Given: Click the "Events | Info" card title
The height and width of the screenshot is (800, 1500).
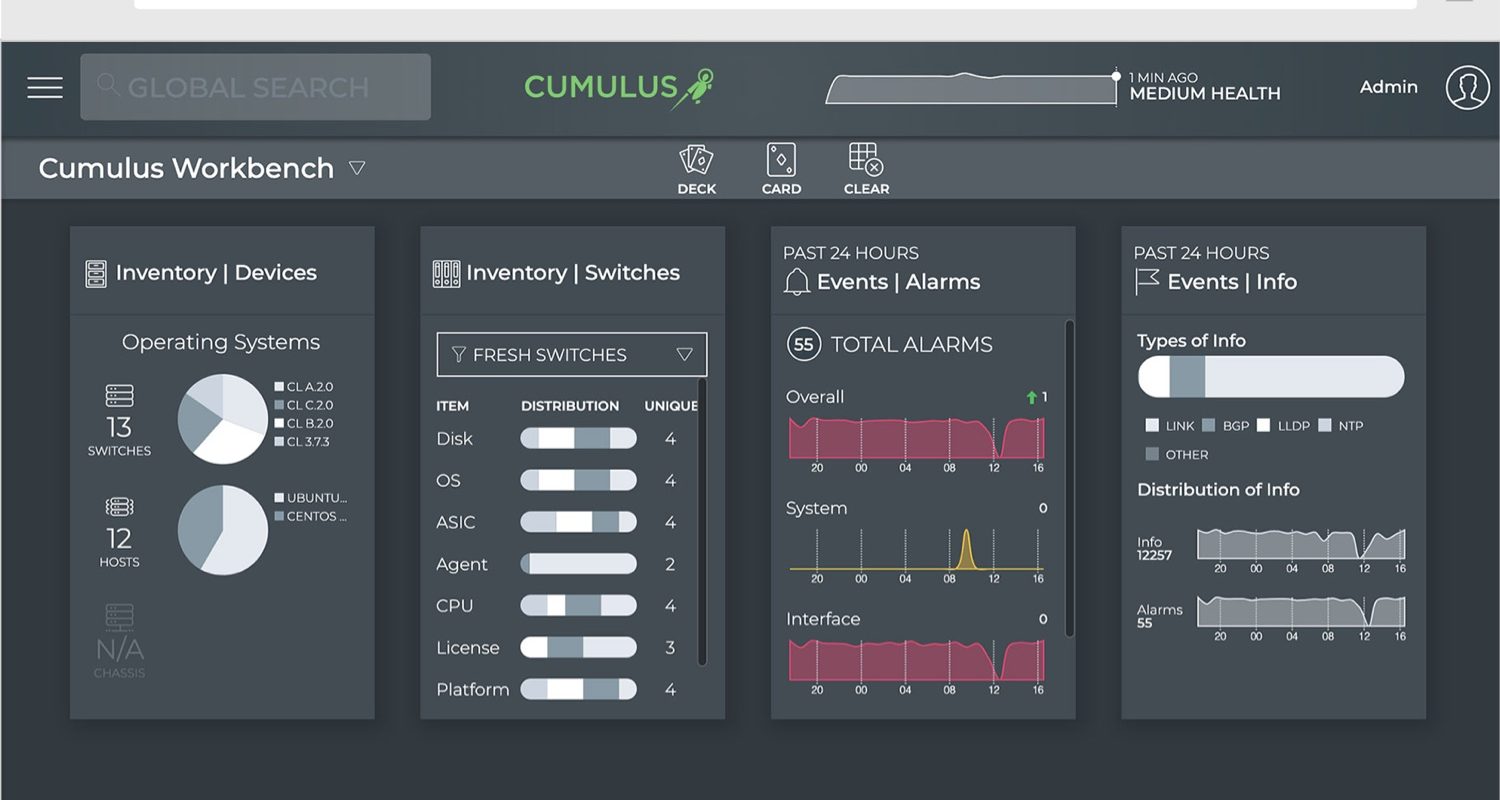Looking at the screenshot, I should pos(1232,282).
